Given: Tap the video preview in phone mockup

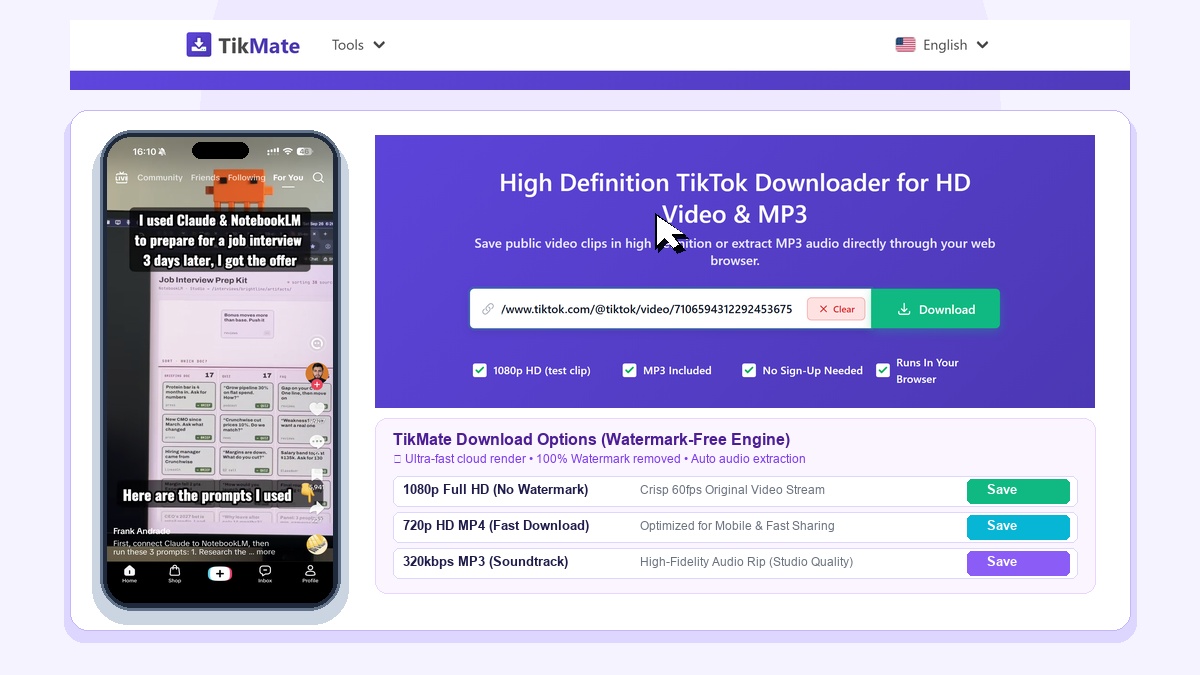Looking at the screenshot, I should [x=220, y=370].
